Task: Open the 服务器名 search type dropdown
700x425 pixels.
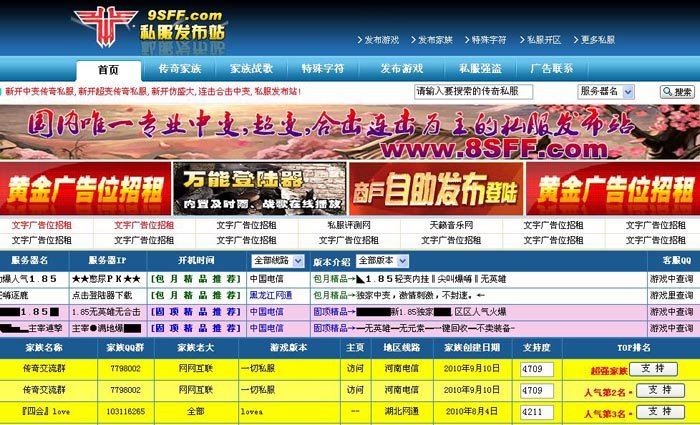Action: tap(613, 91)
